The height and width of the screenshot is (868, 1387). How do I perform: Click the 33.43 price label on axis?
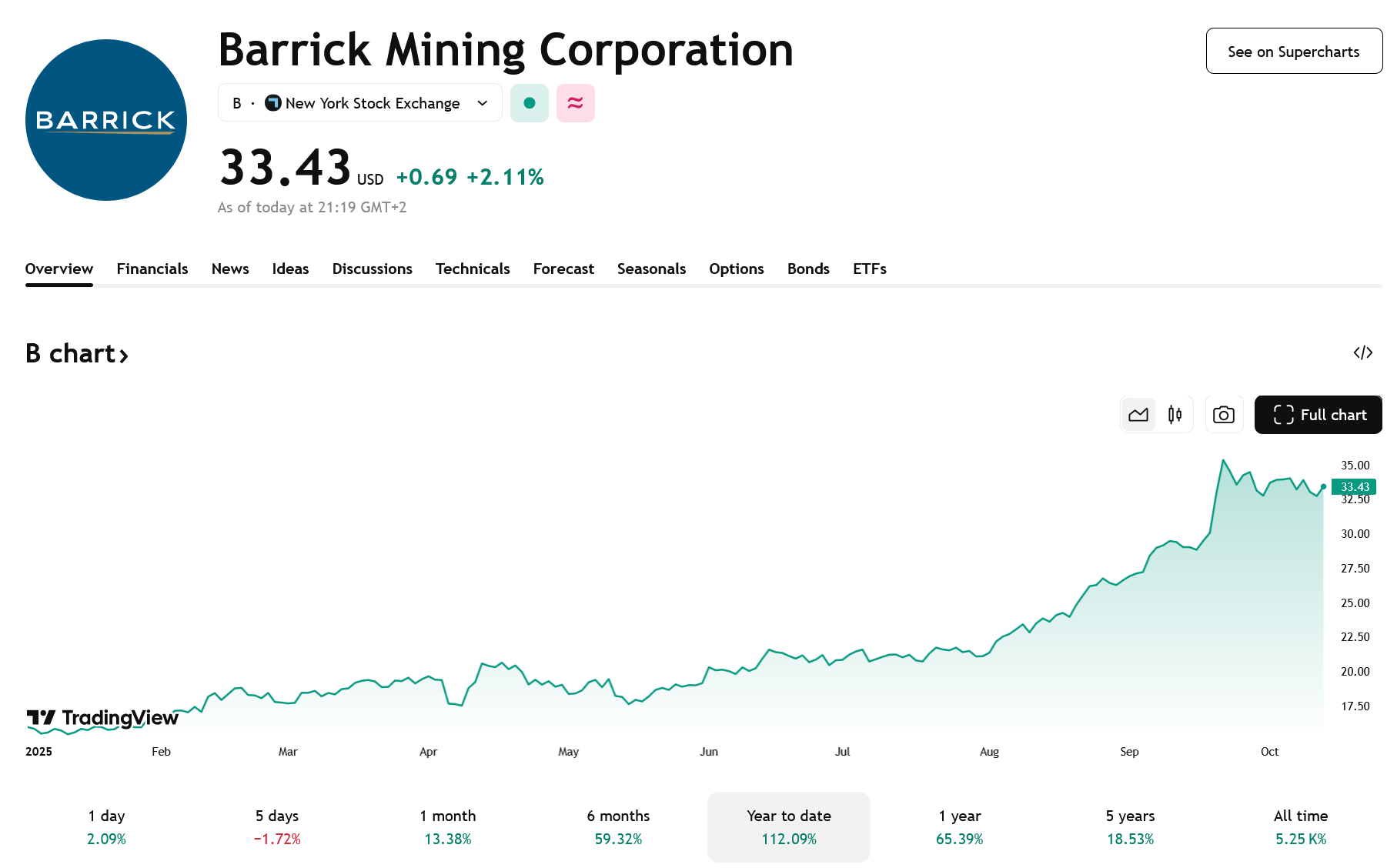(1353, 486)
